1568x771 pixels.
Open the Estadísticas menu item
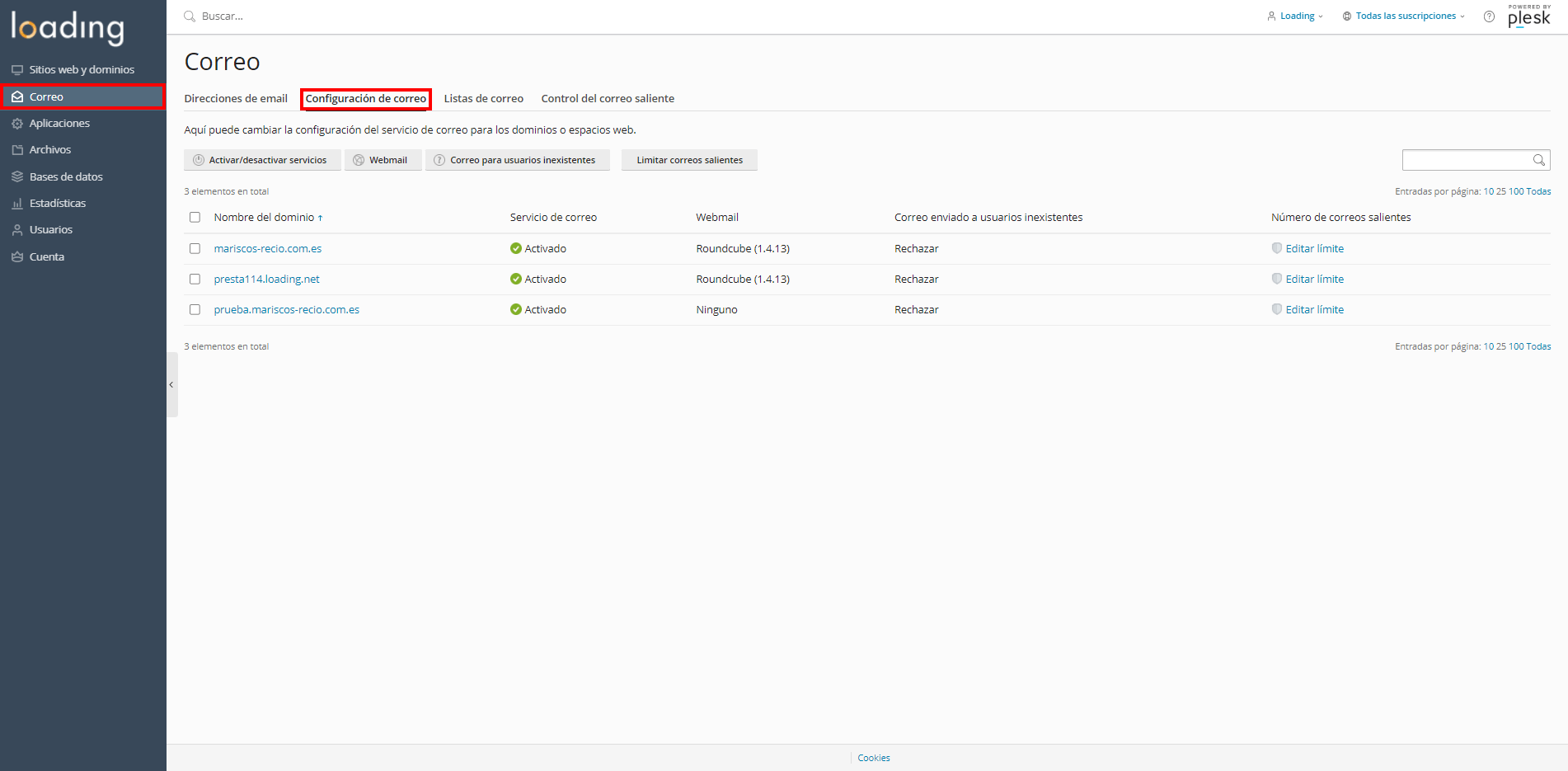pos(82,204)
